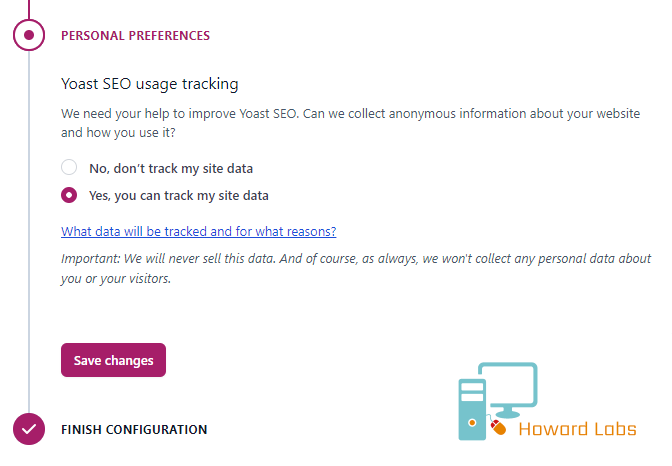Image resolution: width=672 pixels, height=466 pixels.
Task: Select the "Yes, you can track" radio button
Action: pyautogui.click(x=69, y=195)
